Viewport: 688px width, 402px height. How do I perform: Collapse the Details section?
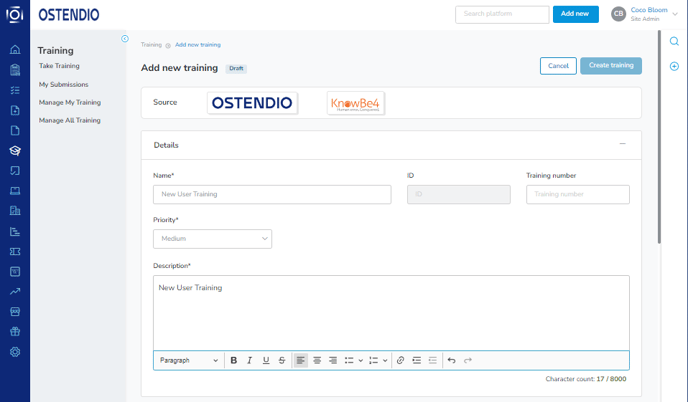click(x=622, y=144)
